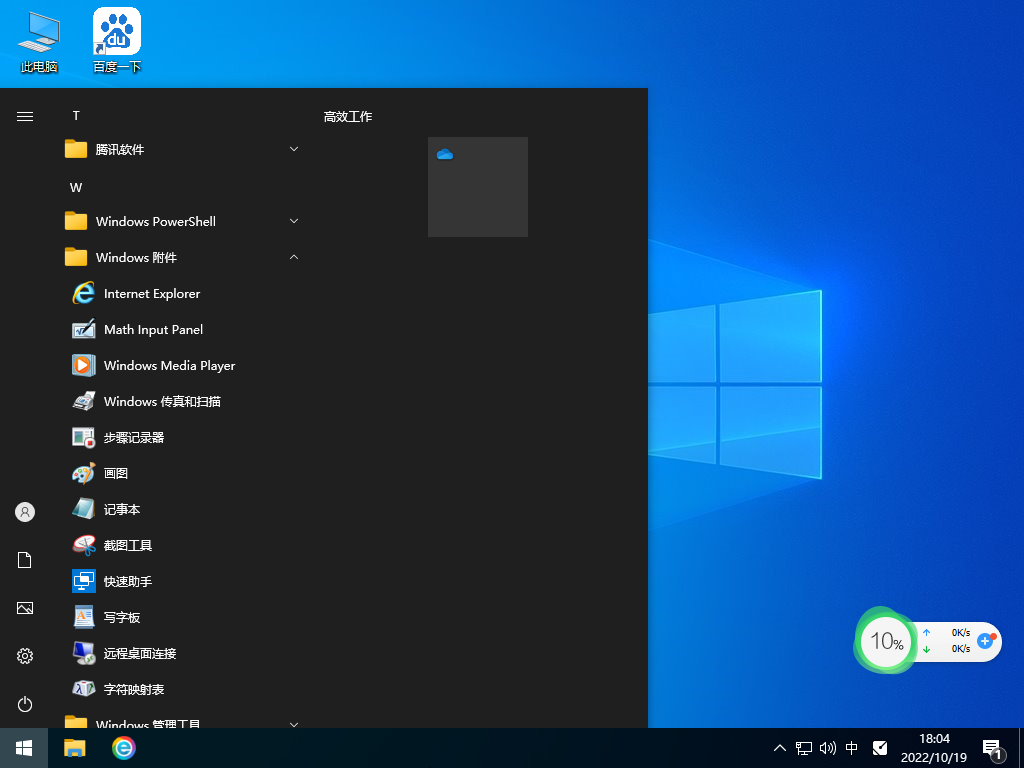Open Windows Media Player
This screenshot has height=768, width=1024.
coord(169,365)
